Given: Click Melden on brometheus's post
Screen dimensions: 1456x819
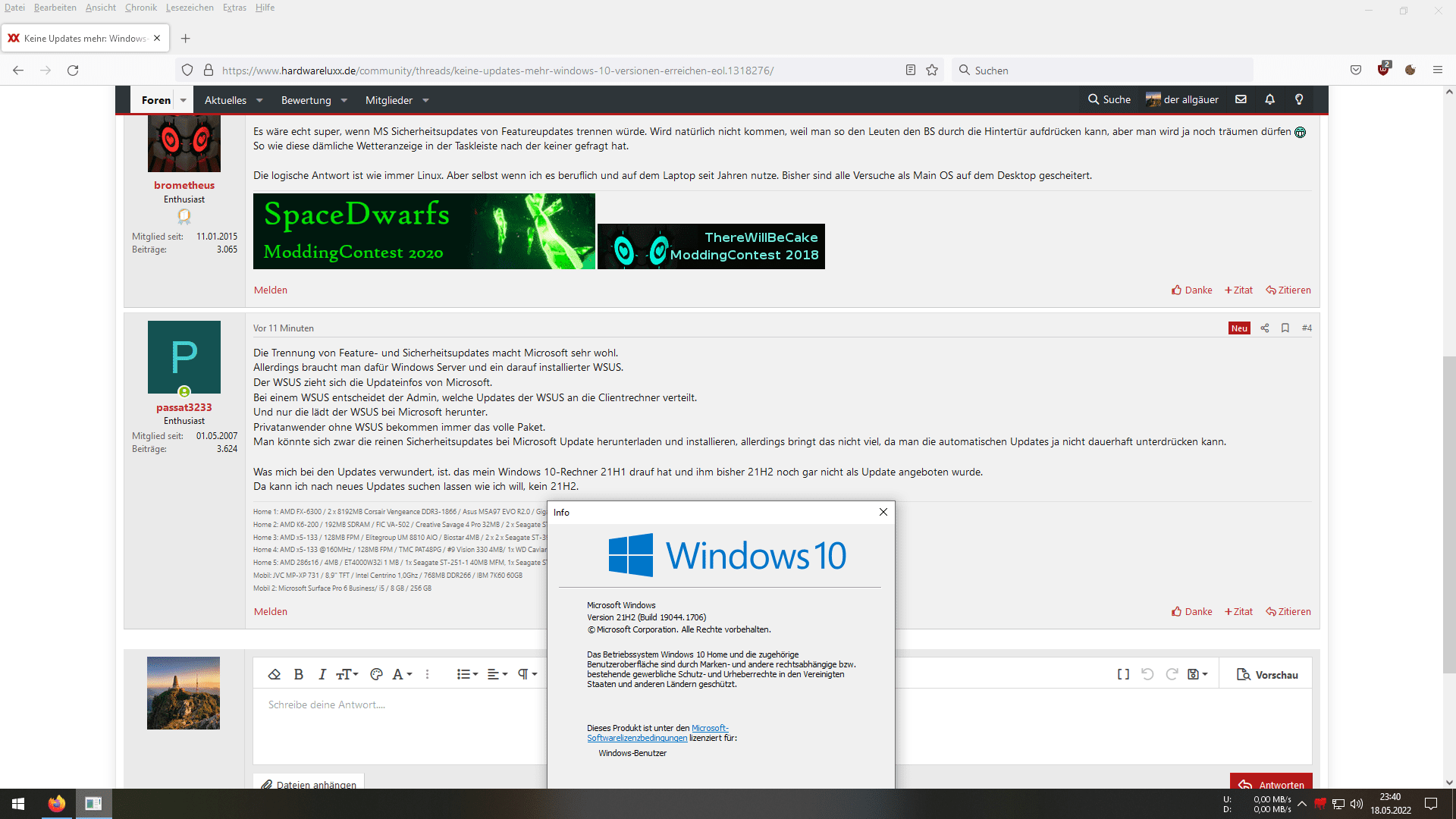Looking at the screenshot, I should [x=271, y=290].
